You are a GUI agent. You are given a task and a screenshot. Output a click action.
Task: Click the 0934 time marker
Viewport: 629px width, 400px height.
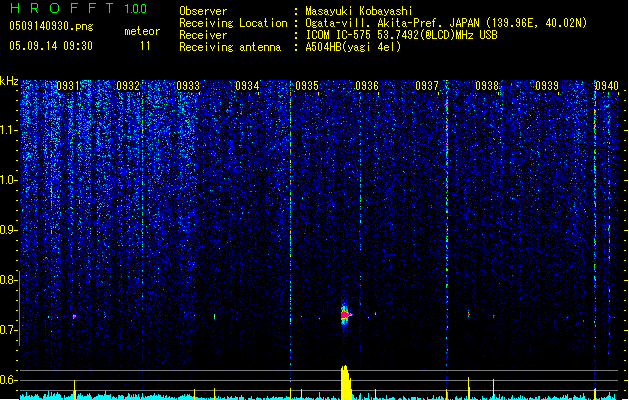coord(247,86)
